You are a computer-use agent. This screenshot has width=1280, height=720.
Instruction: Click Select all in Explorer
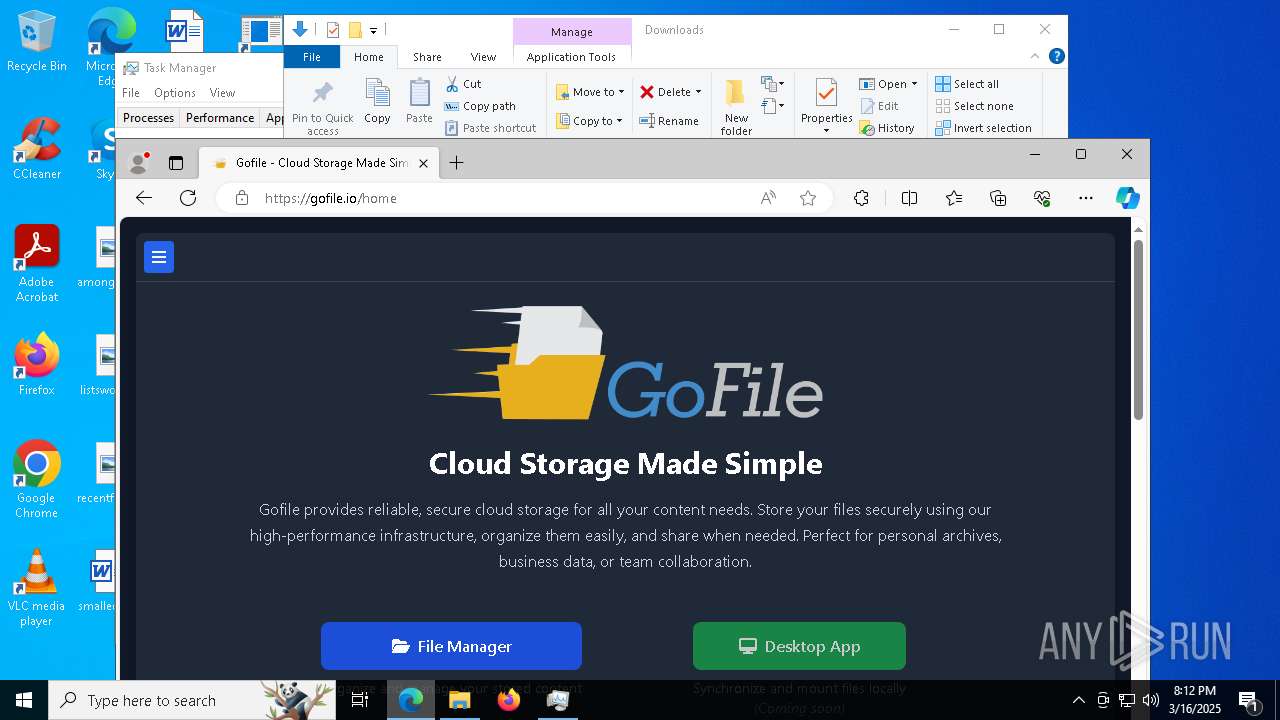click(x=967, y=84)
